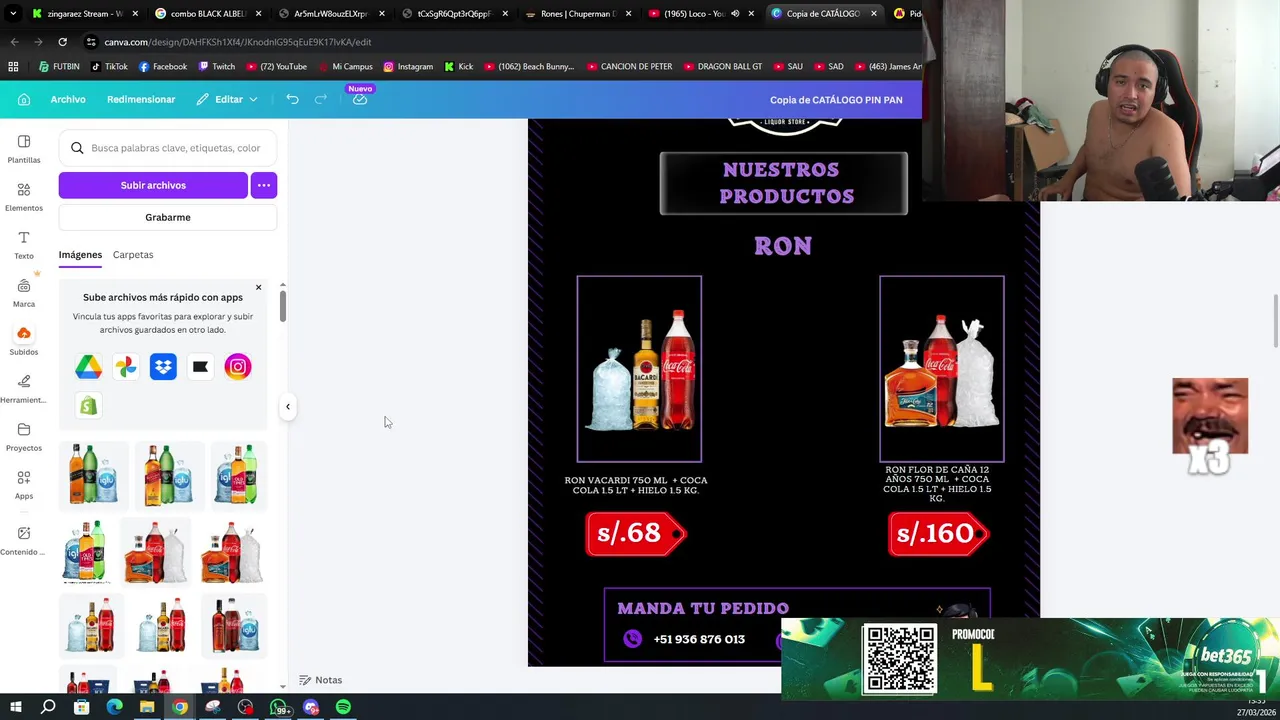Viewport: 1280px width, 720px height.
Task: Open WhatsApp from the taskbar
Action: (x=279, y=707)
